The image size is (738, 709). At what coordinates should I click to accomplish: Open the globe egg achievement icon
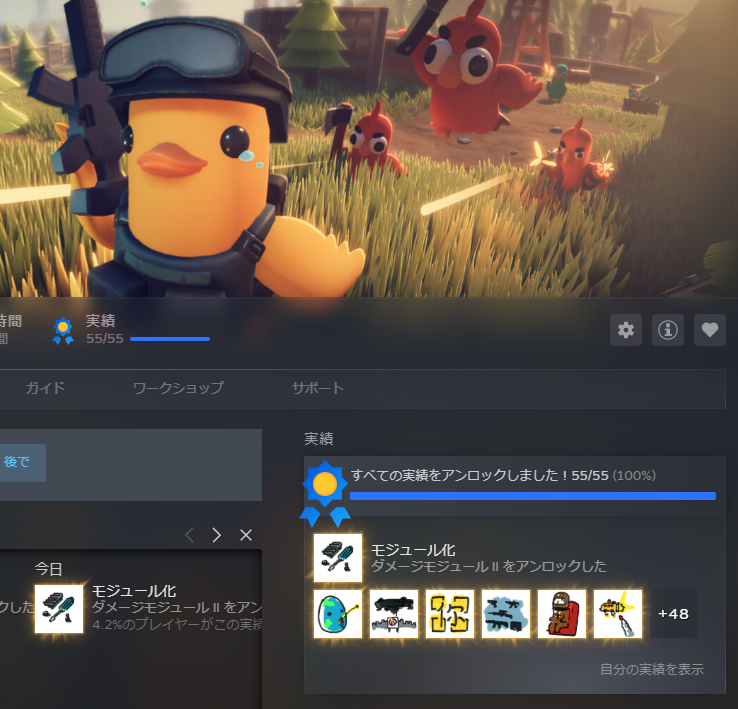[338, 614]
